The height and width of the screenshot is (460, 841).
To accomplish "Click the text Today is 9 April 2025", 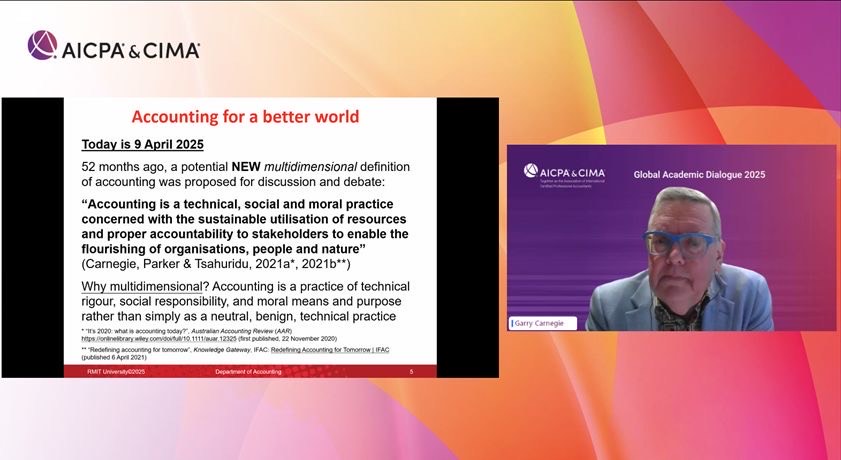I will coord(142,144).
